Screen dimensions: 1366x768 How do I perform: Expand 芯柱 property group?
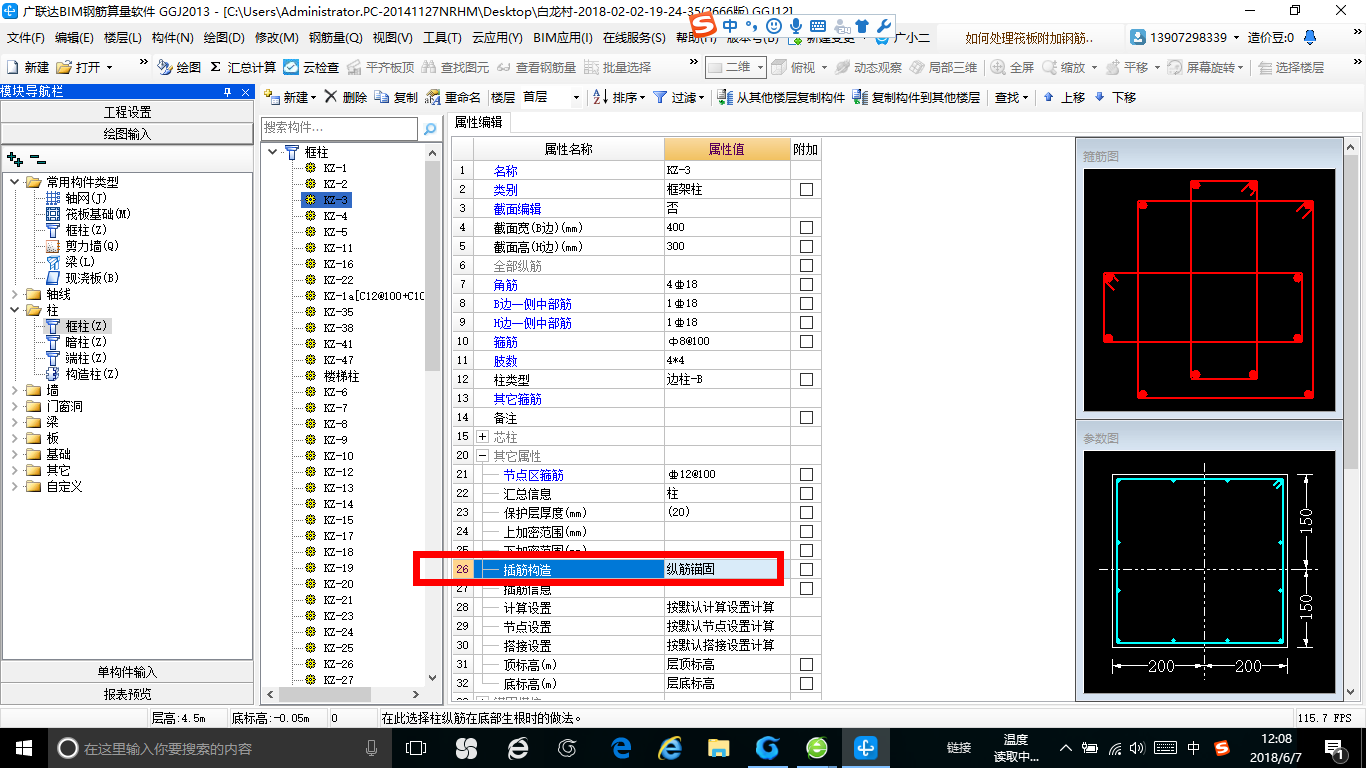483,437
